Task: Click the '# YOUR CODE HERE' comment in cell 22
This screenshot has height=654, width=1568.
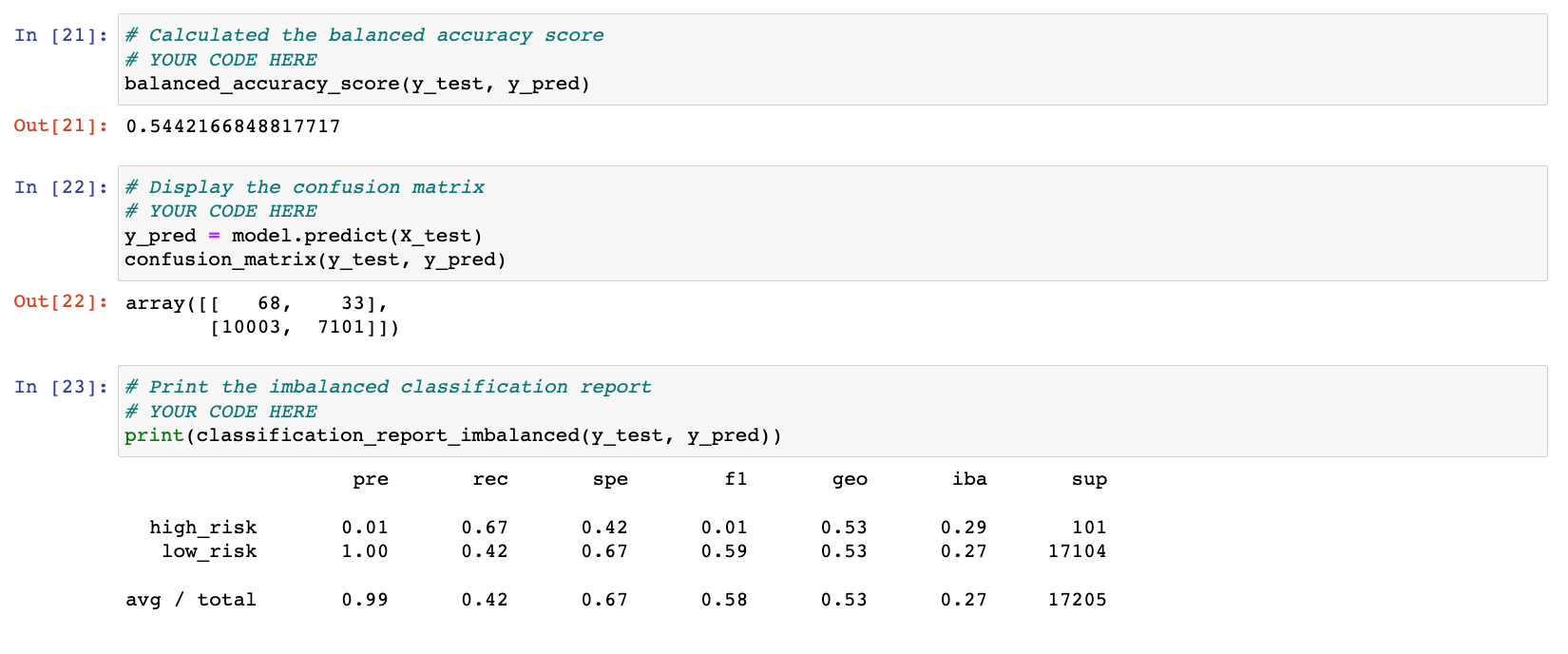Action: point(221,211)
